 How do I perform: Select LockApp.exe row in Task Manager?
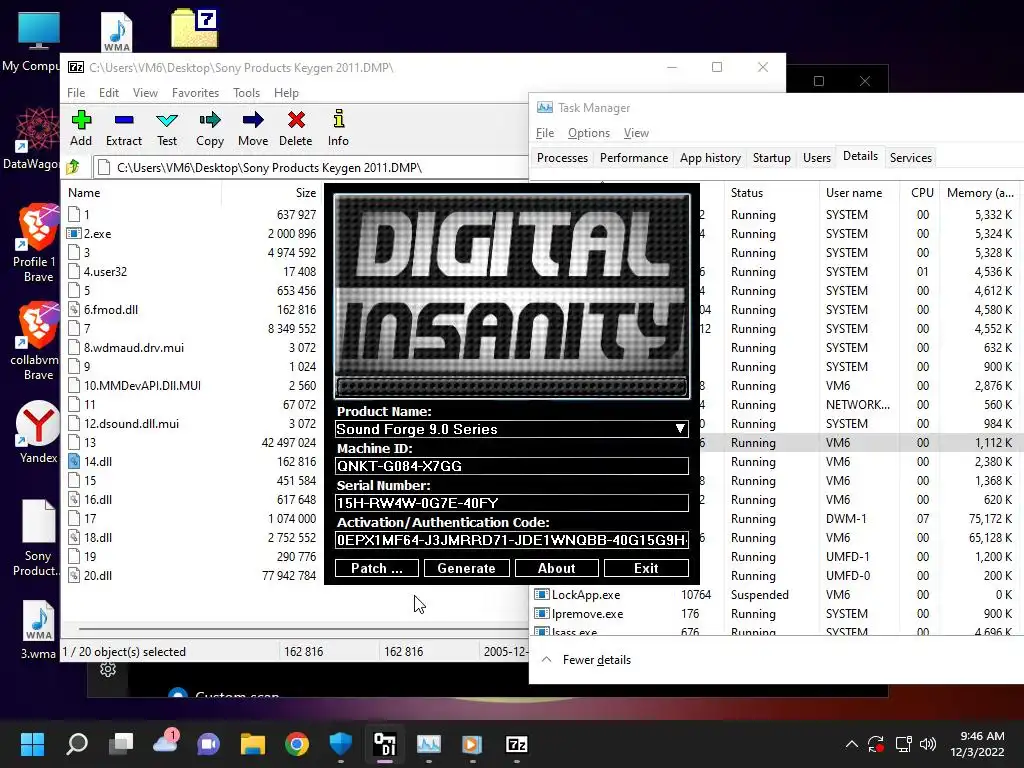coord(776,595)
